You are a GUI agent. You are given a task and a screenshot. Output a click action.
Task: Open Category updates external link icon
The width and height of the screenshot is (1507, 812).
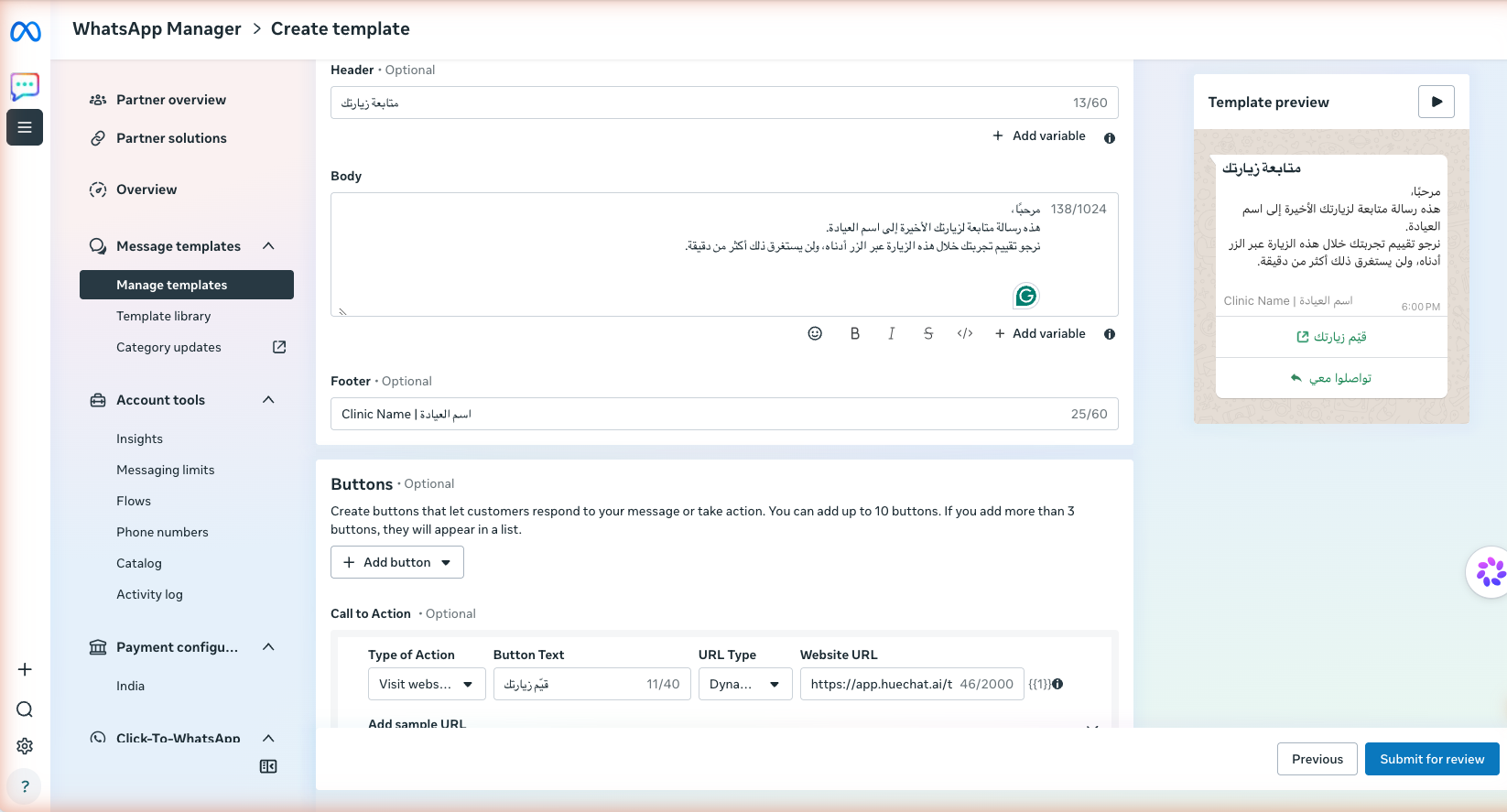[x=279, y=347]
